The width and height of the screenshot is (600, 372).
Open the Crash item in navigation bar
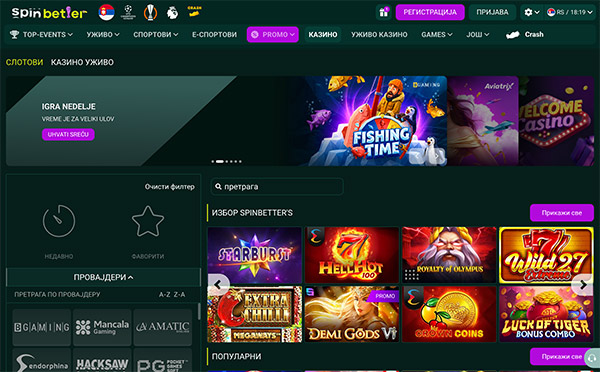click(x=525, y=34)
